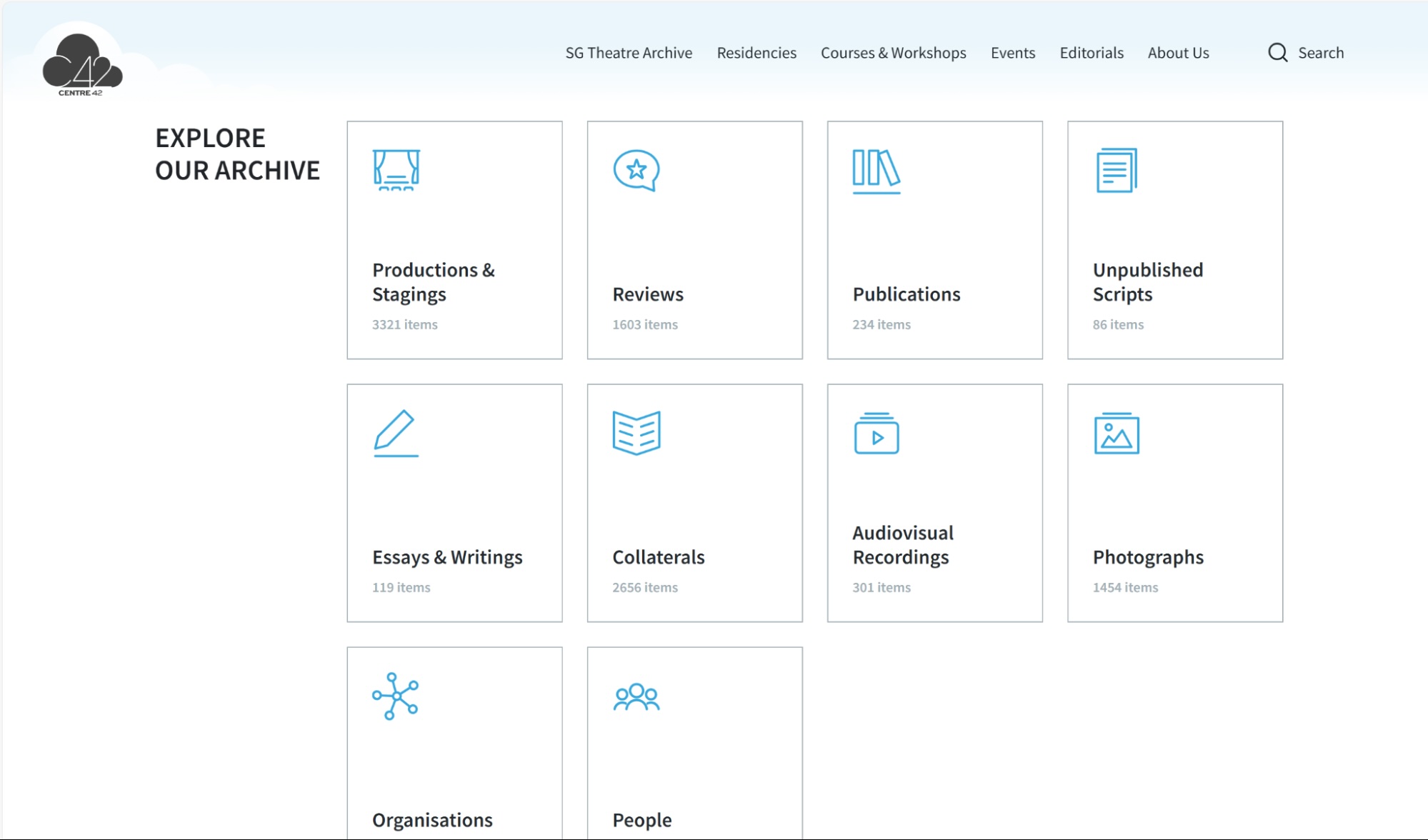This screenshot has height=840, width=1428.
Task: Open the Events menu item
Action: (x=1012, y=53)
